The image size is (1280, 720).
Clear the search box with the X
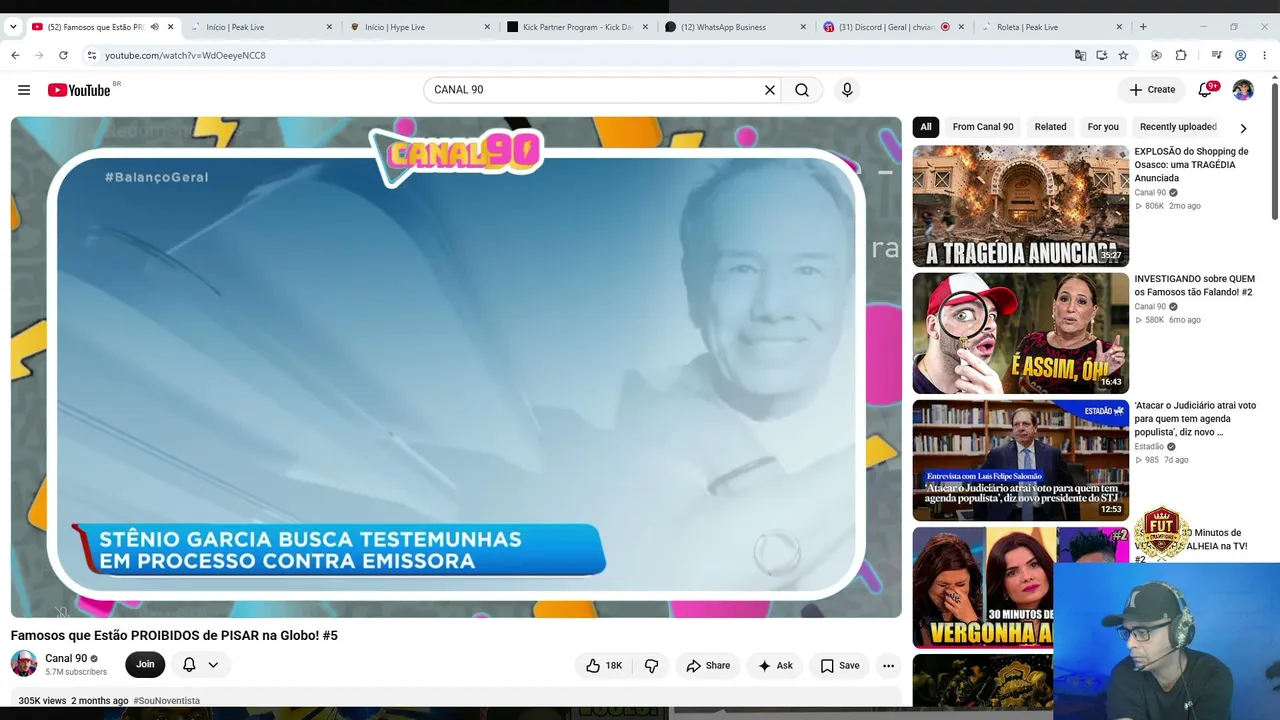pos(770,90)
